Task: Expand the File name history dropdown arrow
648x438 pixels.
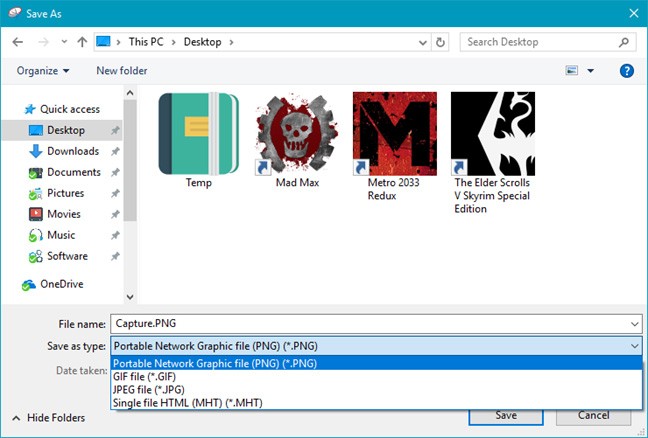Action: pos(634,324)
